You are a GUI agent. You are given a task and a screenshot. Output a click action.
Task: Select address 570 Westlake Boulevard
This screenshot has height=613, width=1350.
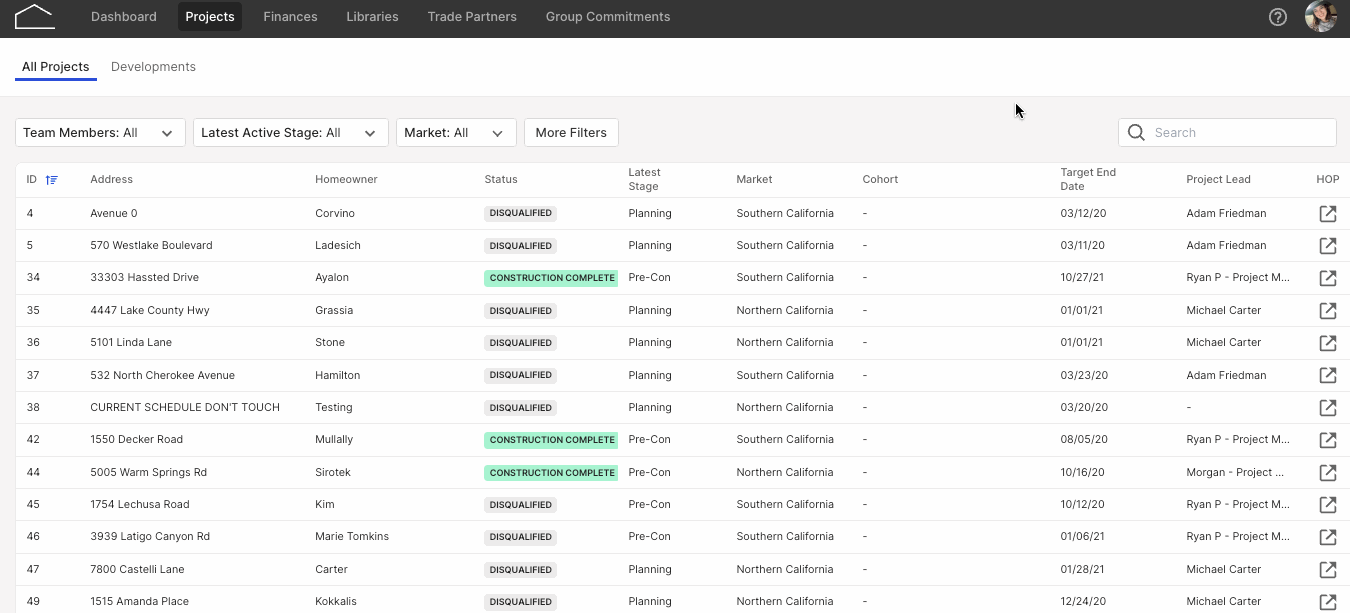click(x=151, y=245)
